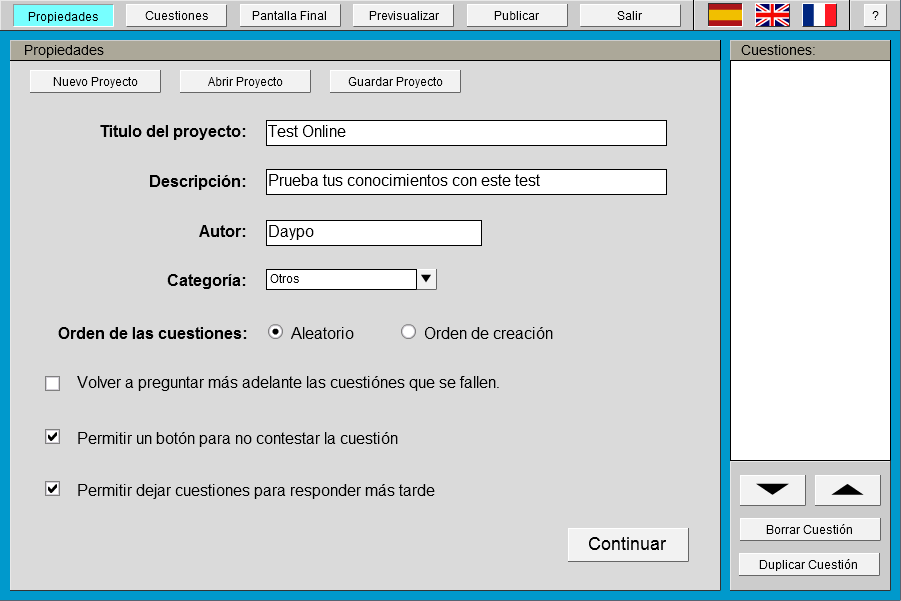Start a Nuevo Proyecto
Image resolution: width=901 pixels, height=601 pixels.
[95, 82]
